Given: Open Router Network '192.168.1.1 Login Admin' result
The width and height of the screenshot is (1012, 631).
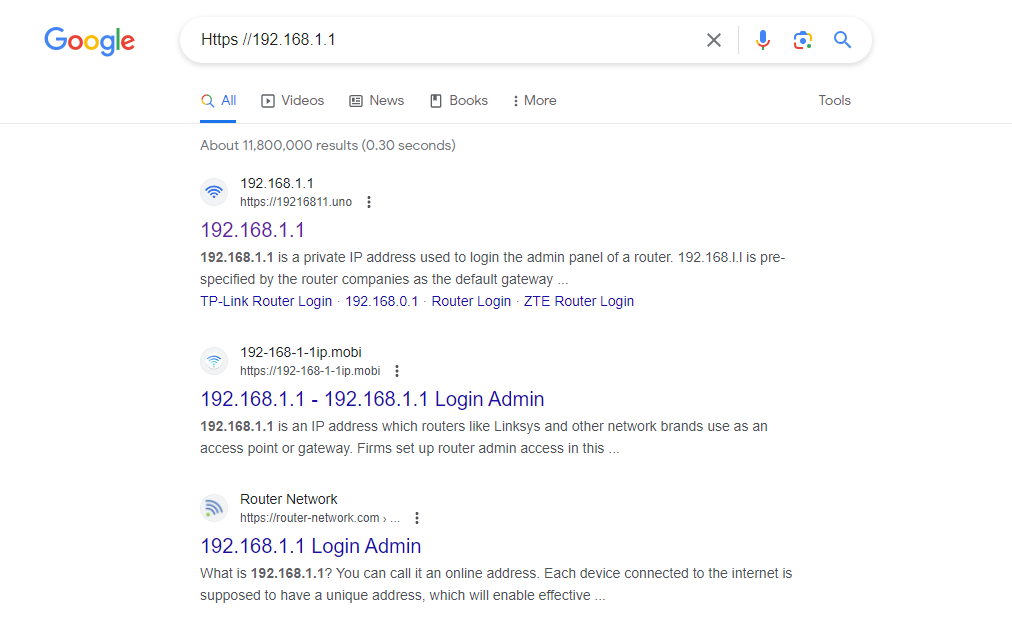Looking at the screenshot, I should [x=310, y=546].
